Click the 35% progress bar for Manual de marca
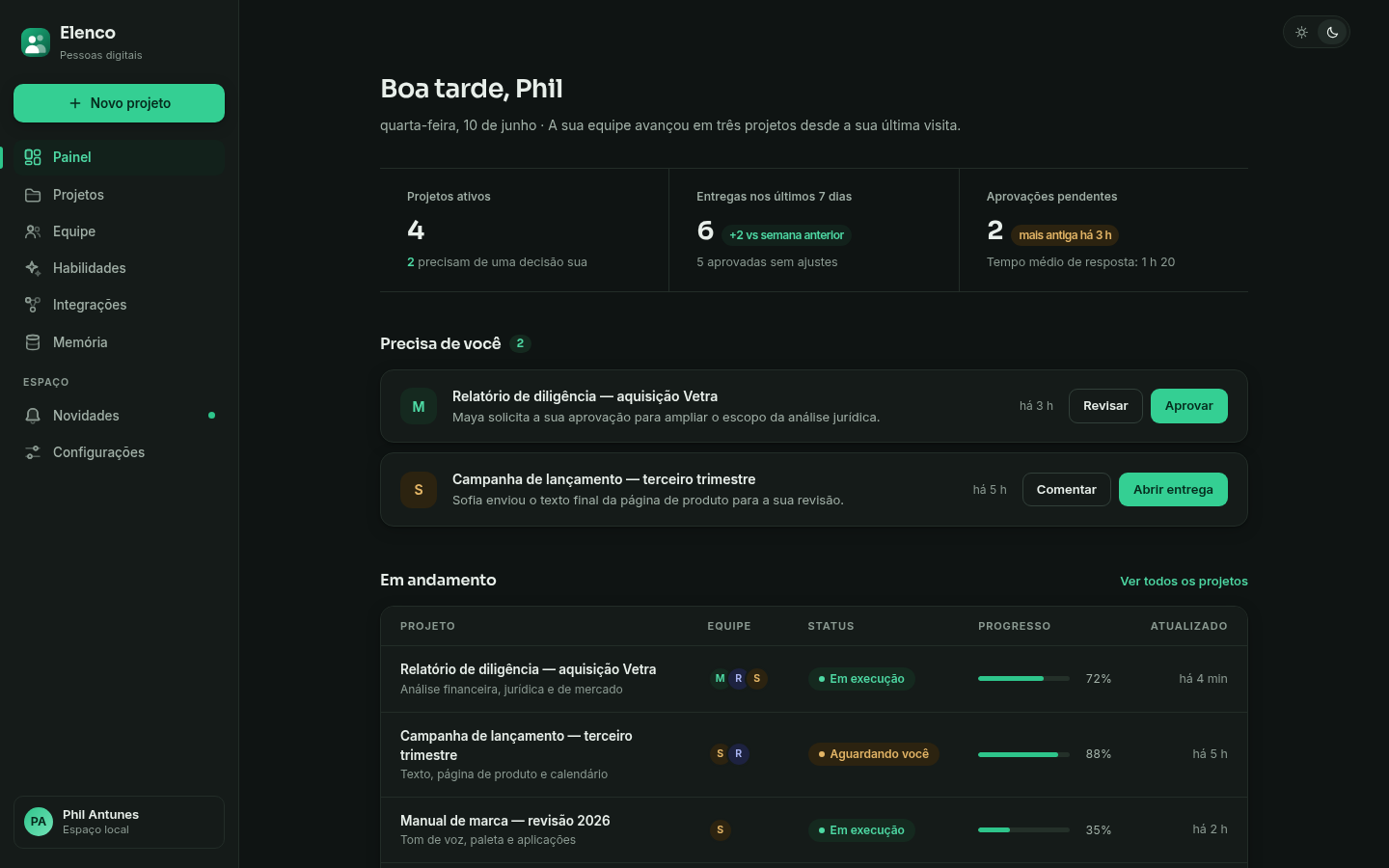 (1023, 829)
